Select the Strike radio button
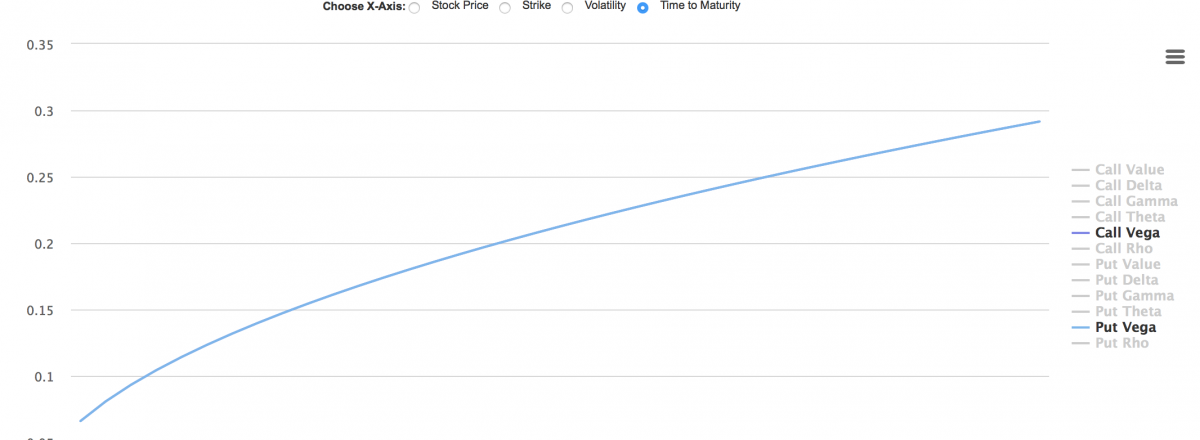 click(x=505, y=8)
